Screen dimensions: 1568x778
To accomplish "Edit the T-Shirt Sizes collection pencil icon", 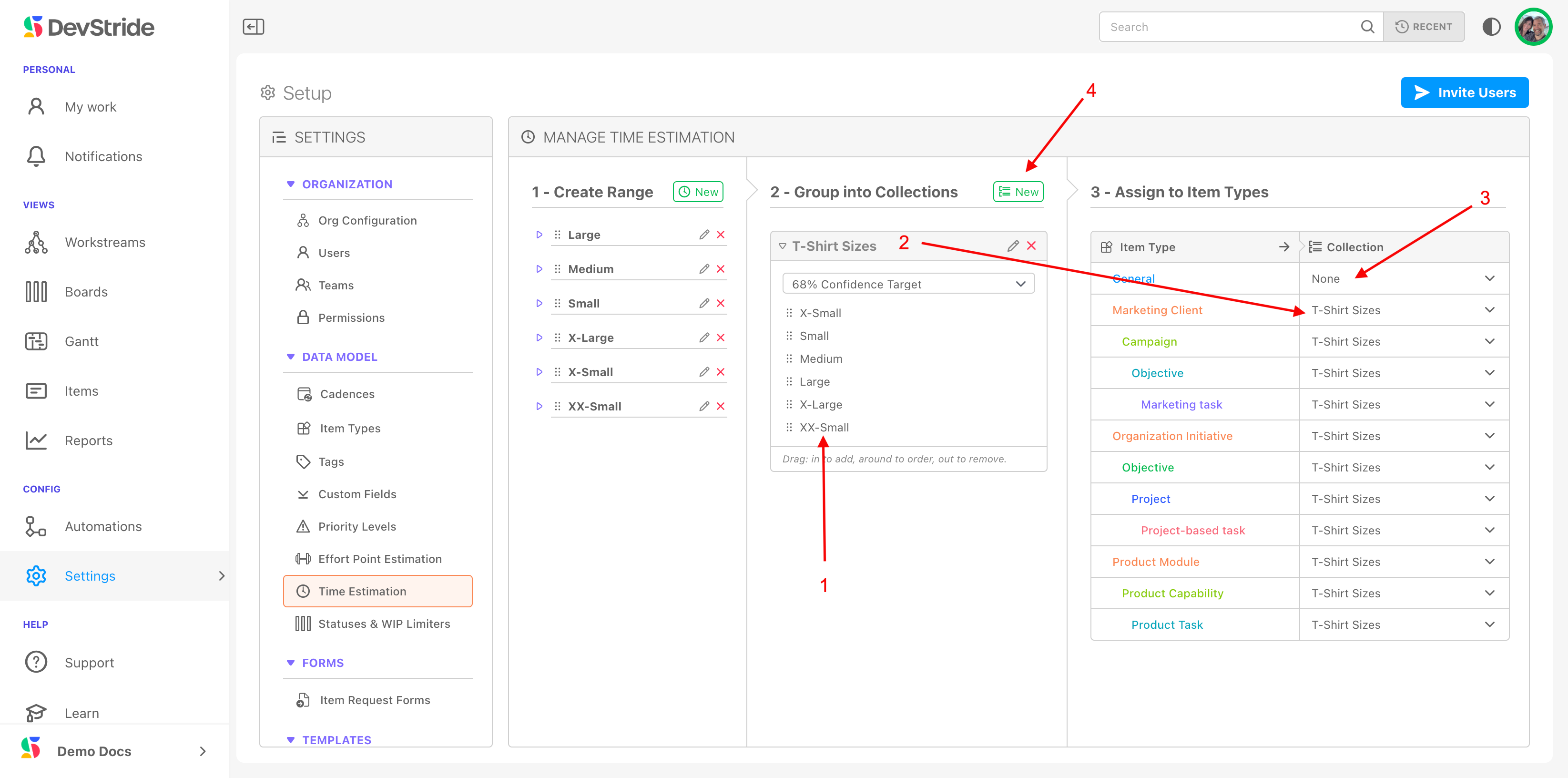I will coord(1012,246).
